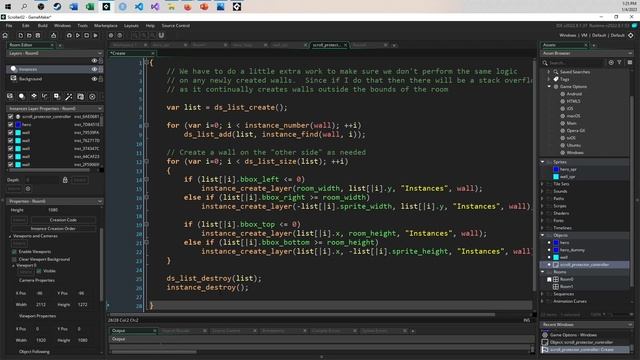Screen dimensions: 640x360
Task: Collapse the Objects folder in Asset Browser
Action: click(x=543, y=236)
